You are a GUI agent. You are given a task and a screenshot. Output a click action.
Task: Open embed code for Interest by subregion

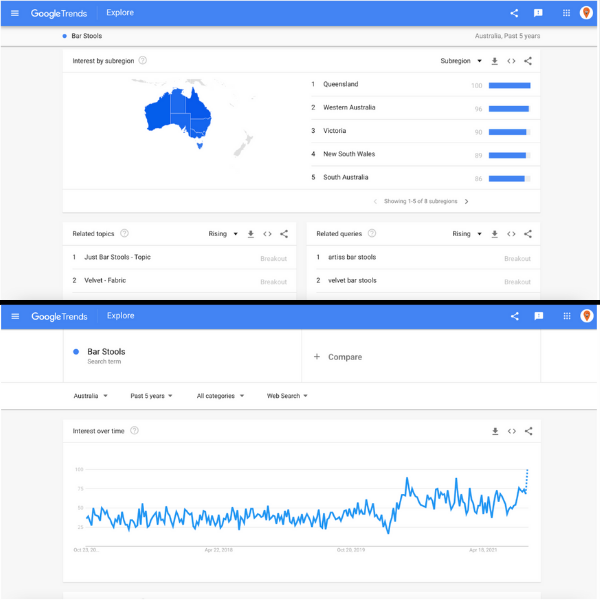pyautogui.click(x=511, y=61)
